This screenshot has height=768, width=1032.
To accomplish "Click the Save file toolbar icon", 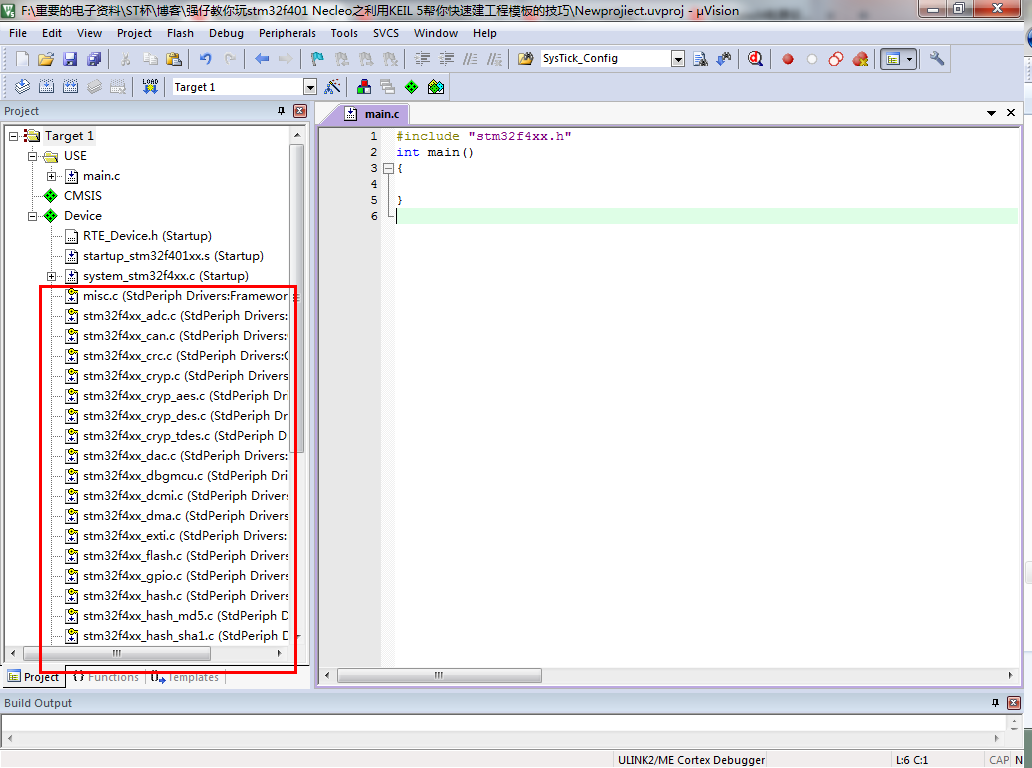I will (x=70, y=59).
